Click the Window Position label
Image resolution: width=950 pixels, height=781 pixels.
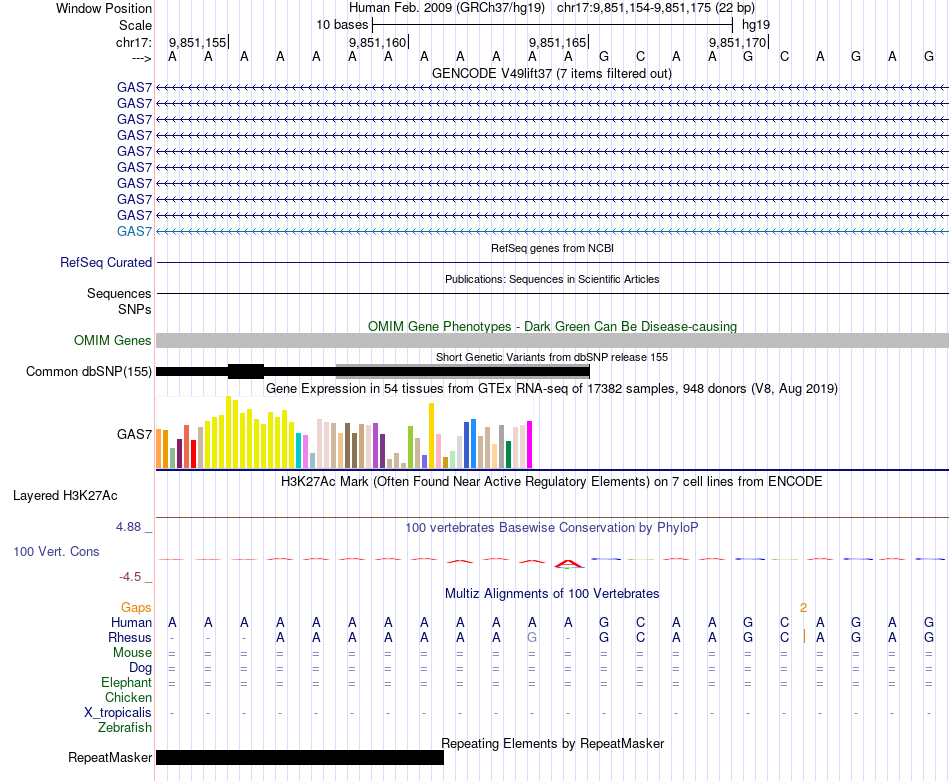coord(104,8)
